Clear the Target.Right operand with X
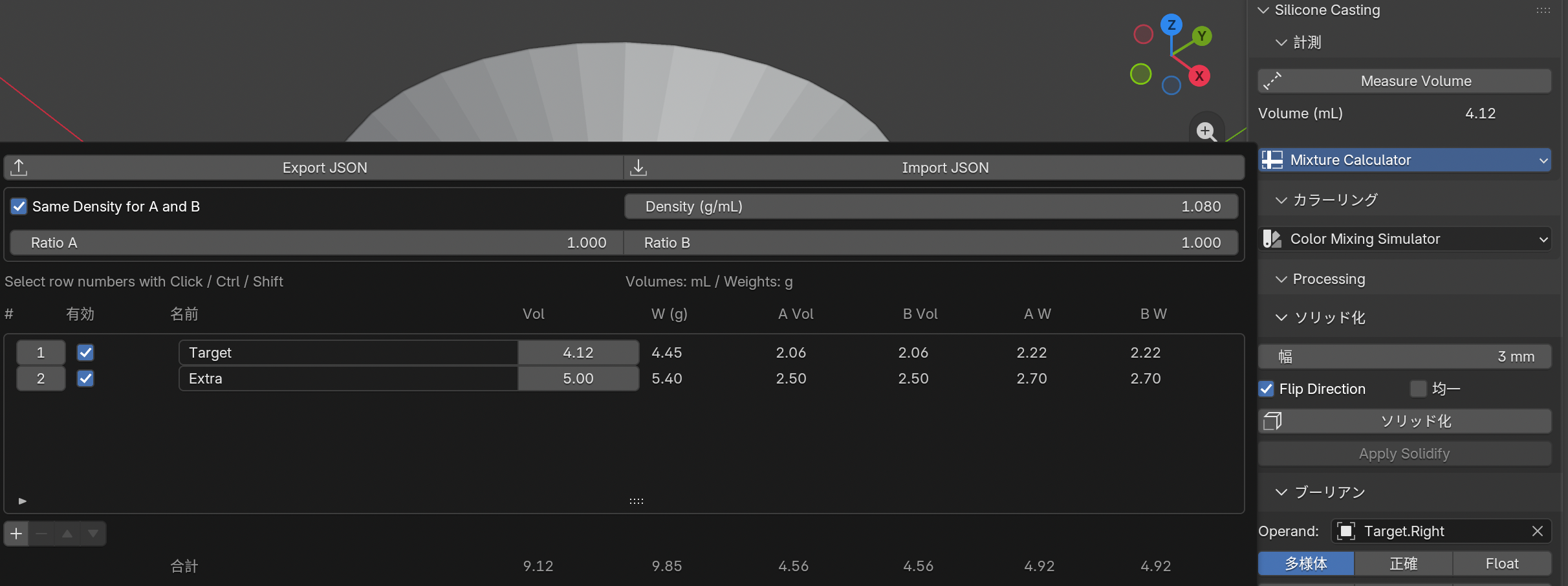Viewport: 1568px width, 586px height. 1538,531
